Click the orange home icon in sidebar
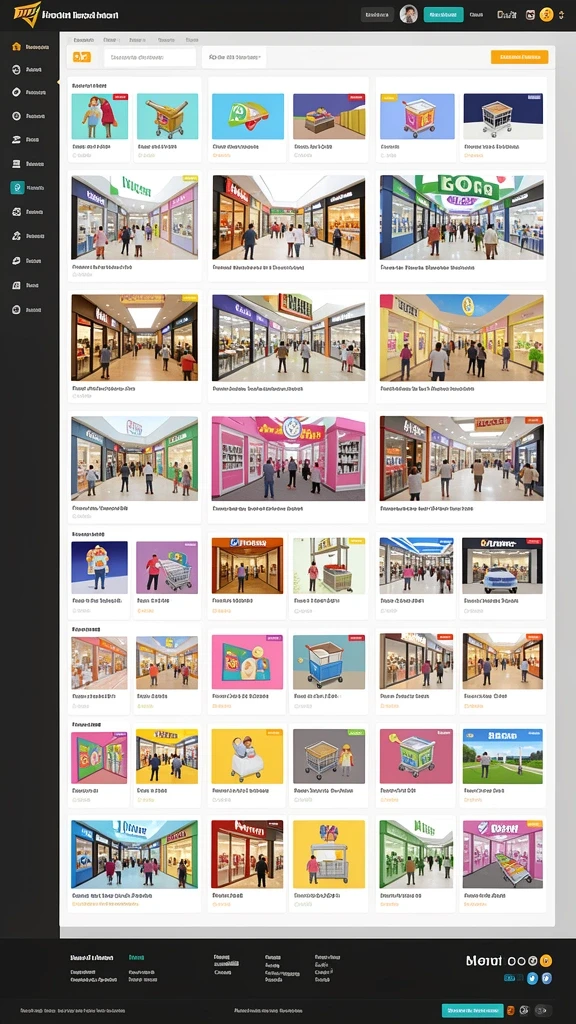The width and height of the screenshot is (576, 1024). (x=16, y=46)
